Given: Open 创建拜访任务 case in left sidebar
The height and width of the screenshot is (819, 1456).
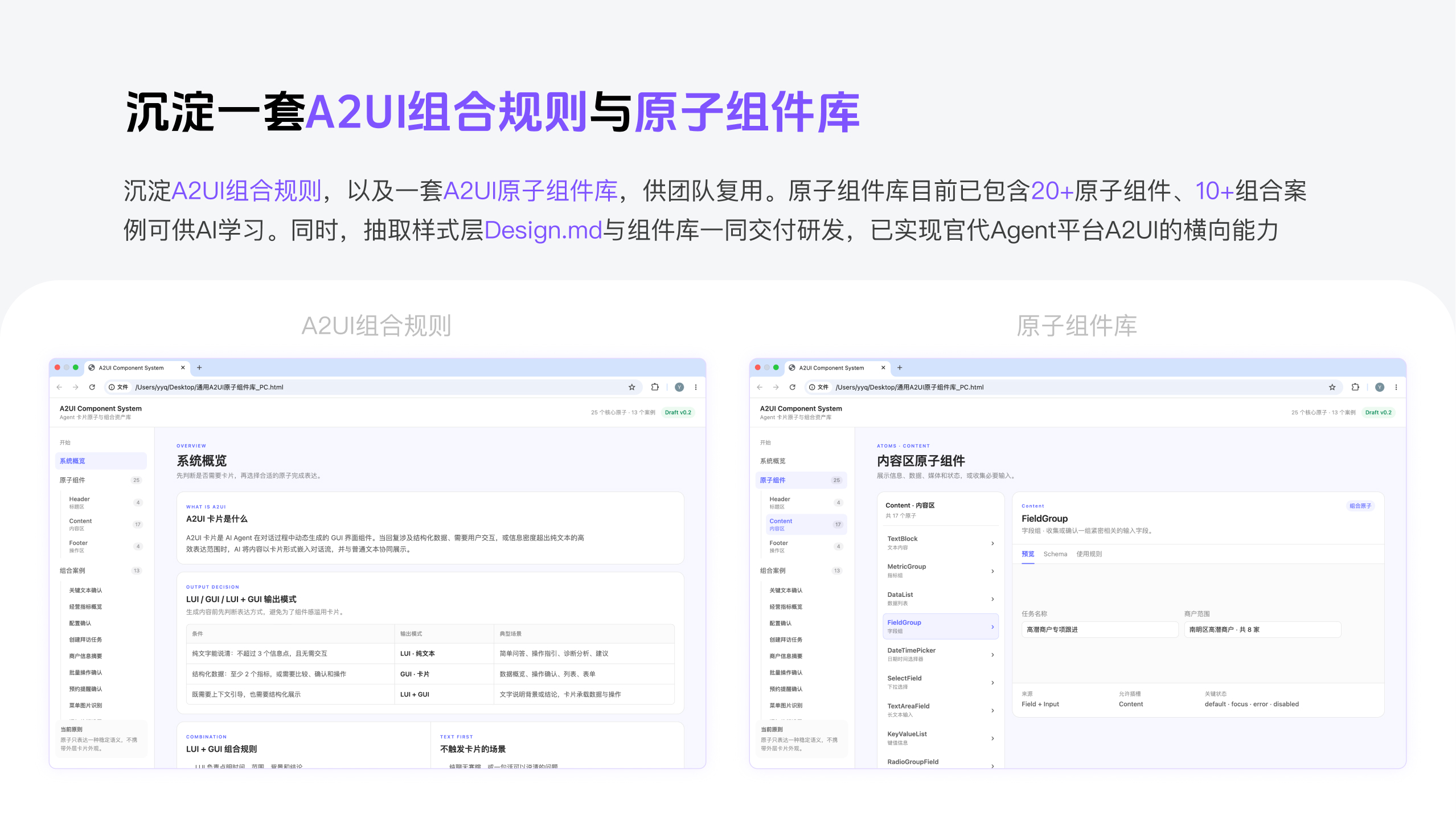Looking at the screenshot, I should [x=85, y=640].
